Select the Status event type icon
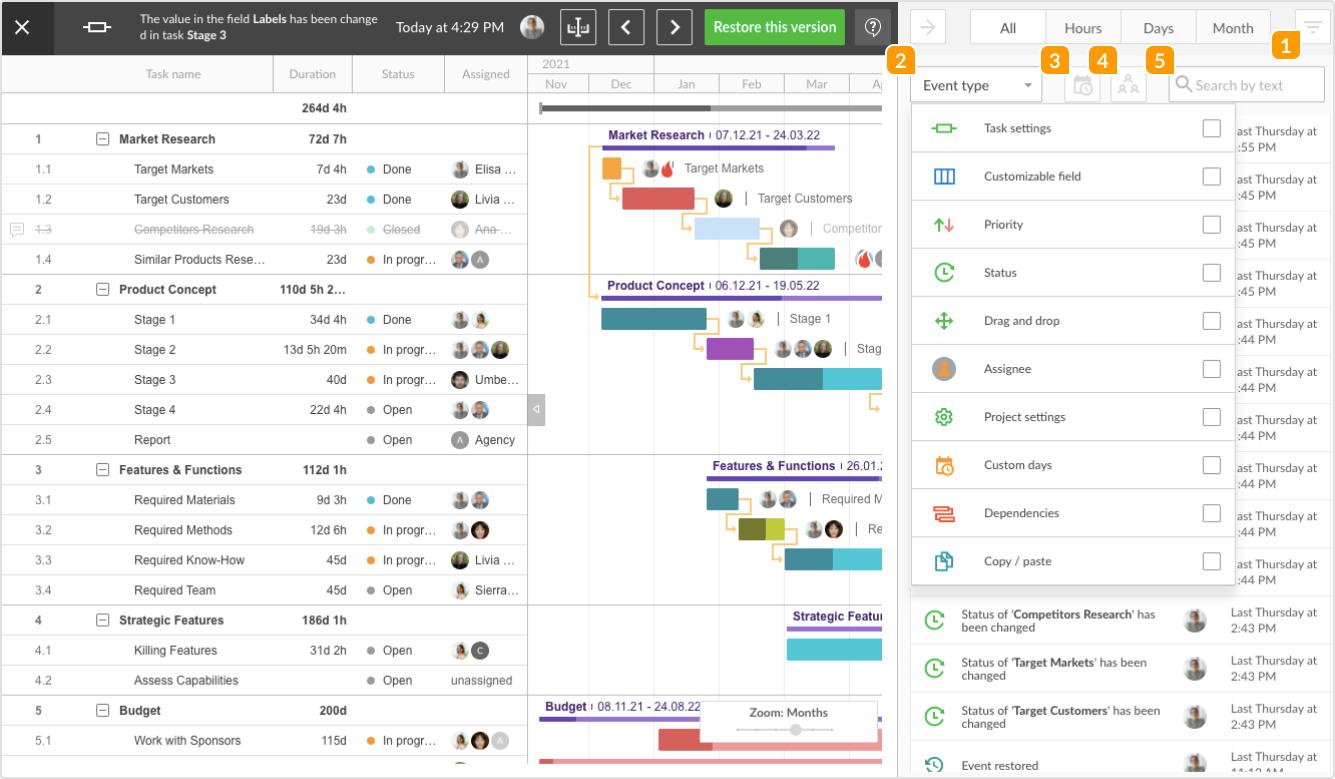 (943, 272)
